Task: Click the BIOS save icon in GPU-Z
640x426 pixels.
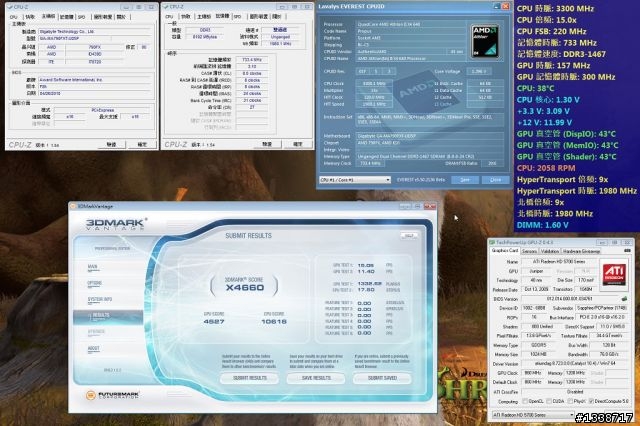Action: [624, 299]
